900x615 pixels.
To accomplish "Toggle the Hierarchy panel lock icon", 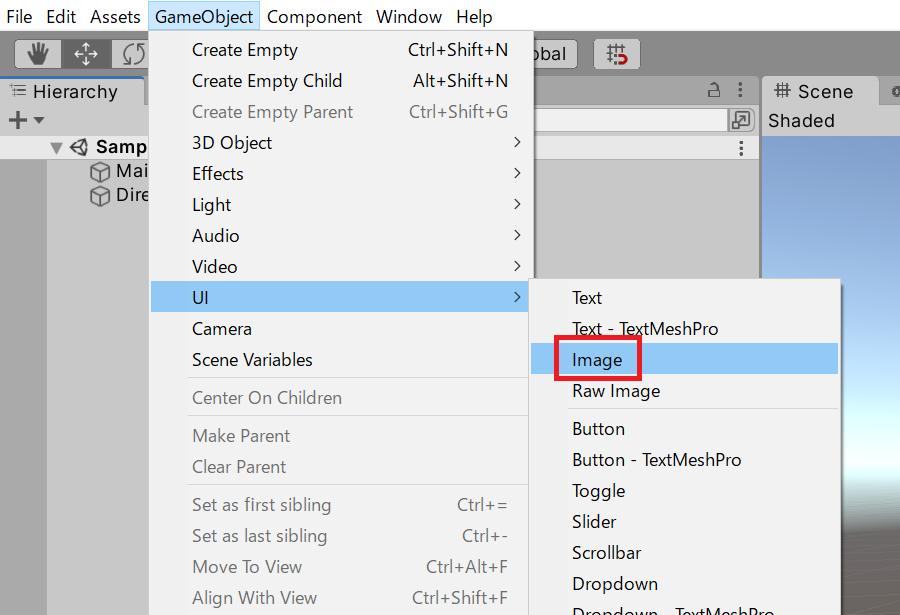I will point(714,90).
